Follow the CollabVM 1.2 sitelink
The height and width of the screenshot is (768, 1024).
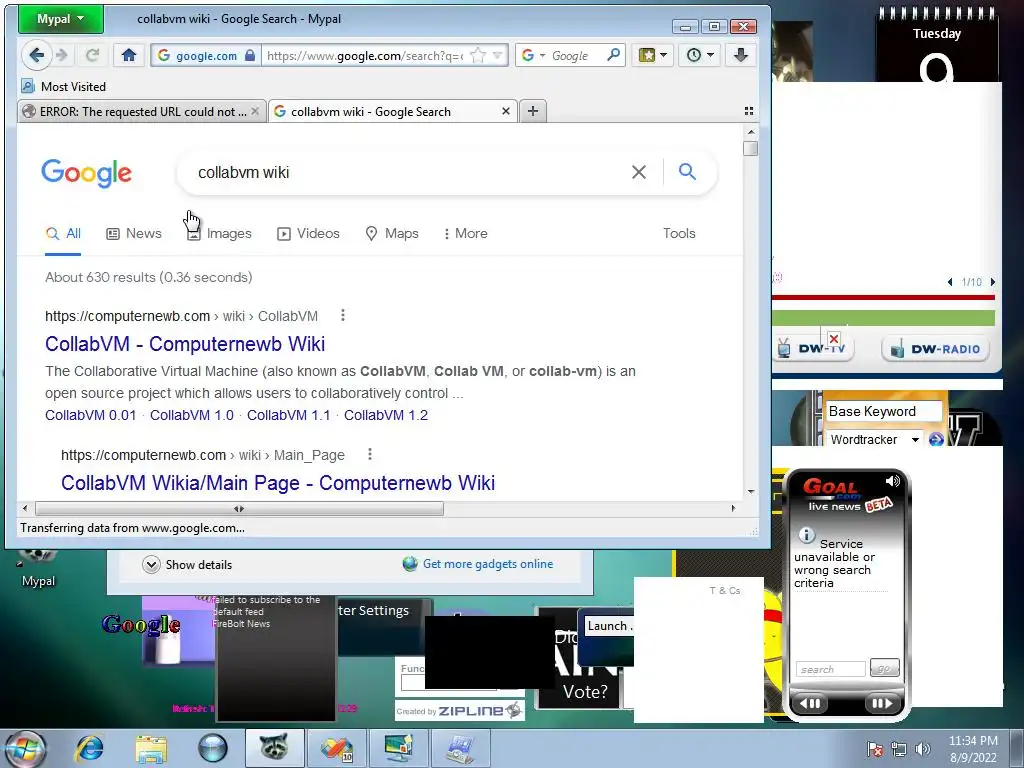(x=386, y=415)
